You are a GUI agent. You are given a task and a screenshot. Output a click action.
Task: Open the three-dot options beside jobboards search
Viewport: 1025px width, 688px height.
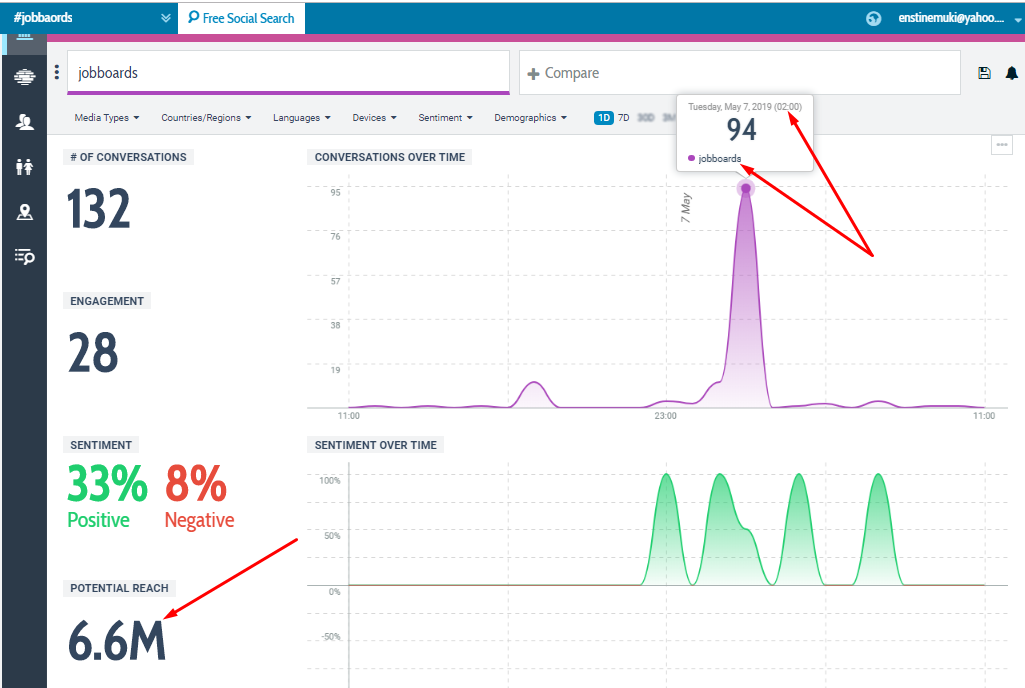57,72
